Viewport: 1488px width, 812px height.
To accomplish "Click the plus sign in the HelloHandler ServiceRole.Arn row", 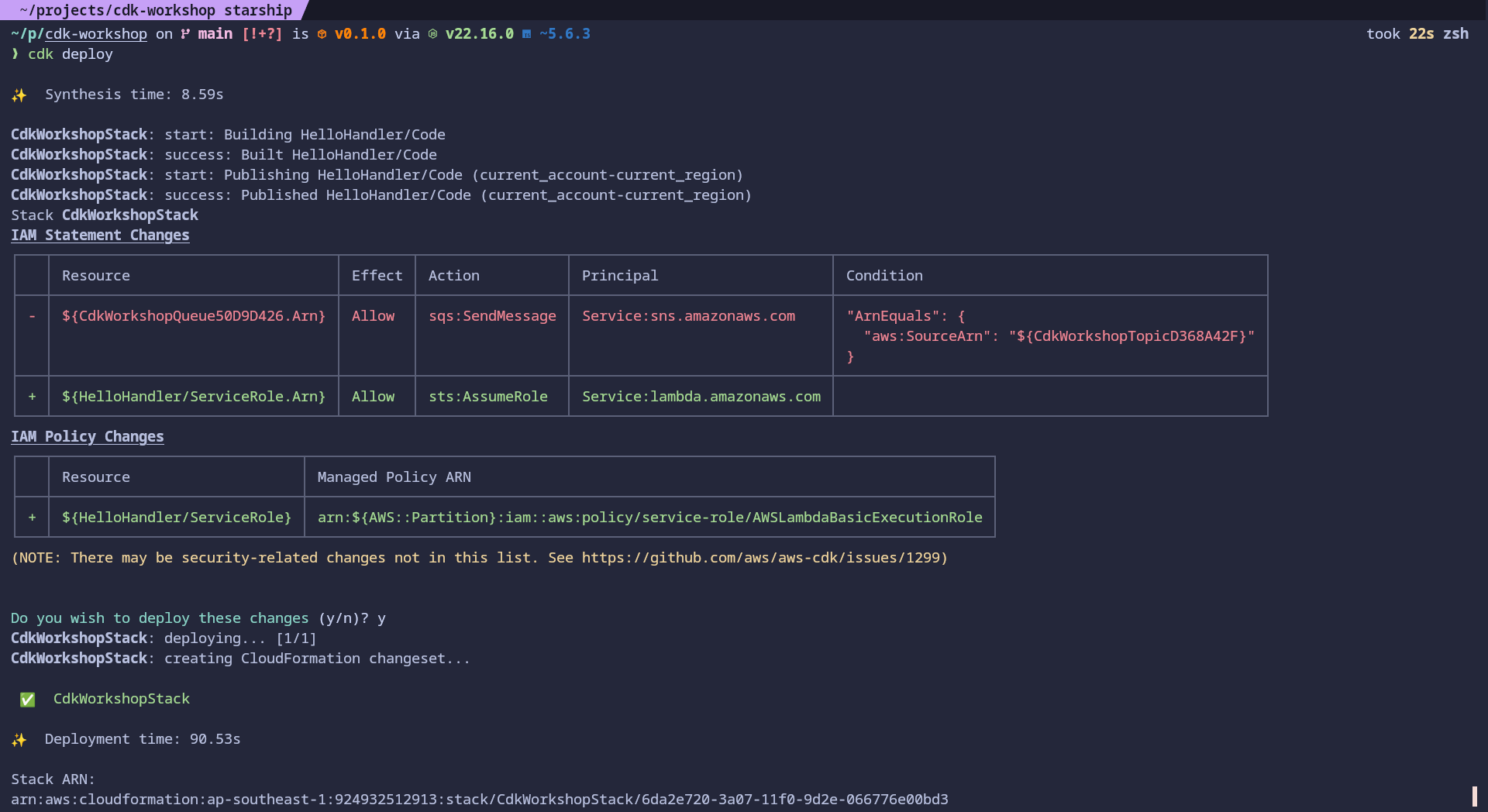I will click(32, 397).
